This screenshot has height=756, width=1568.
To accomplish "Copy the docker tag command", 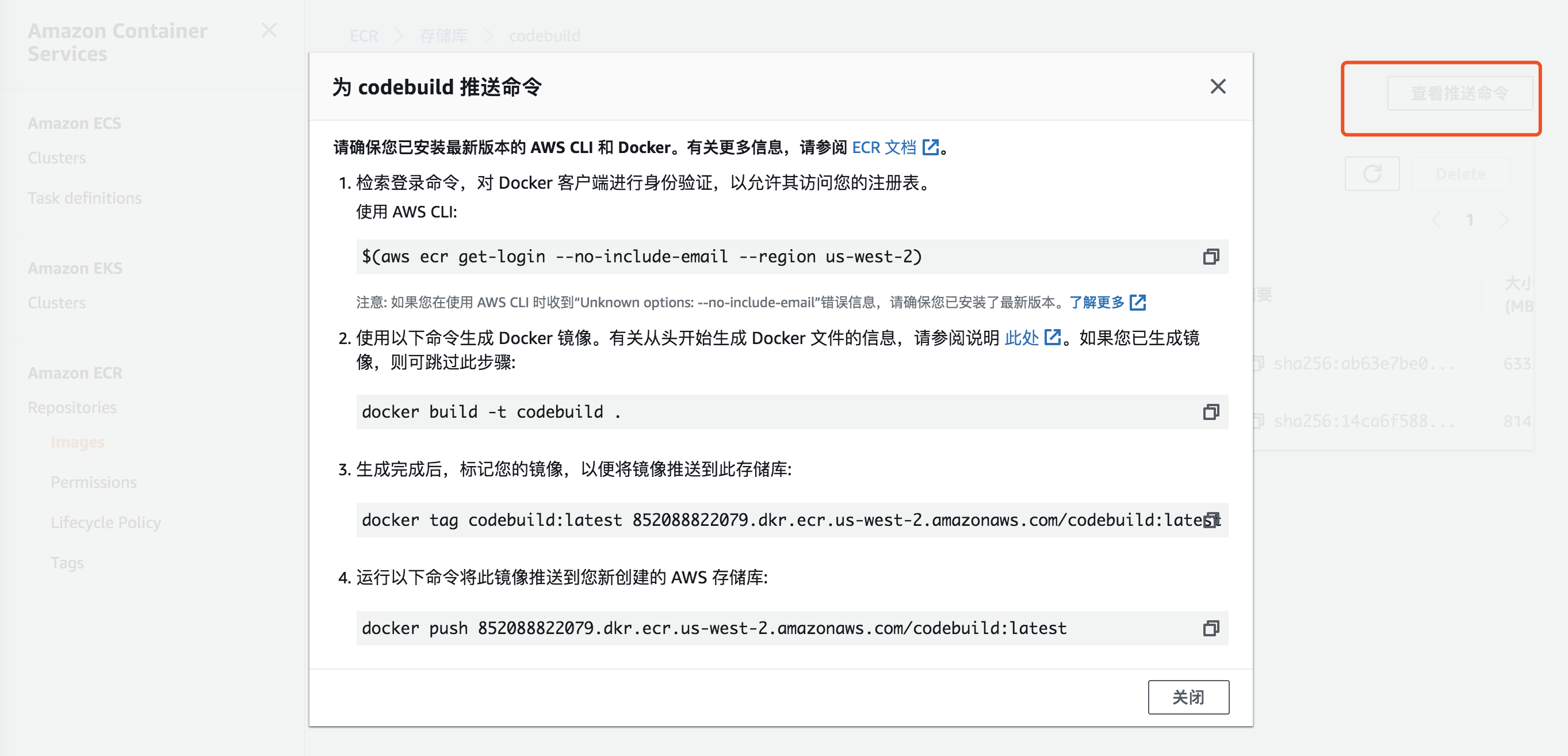I will tap(1211, 521).
